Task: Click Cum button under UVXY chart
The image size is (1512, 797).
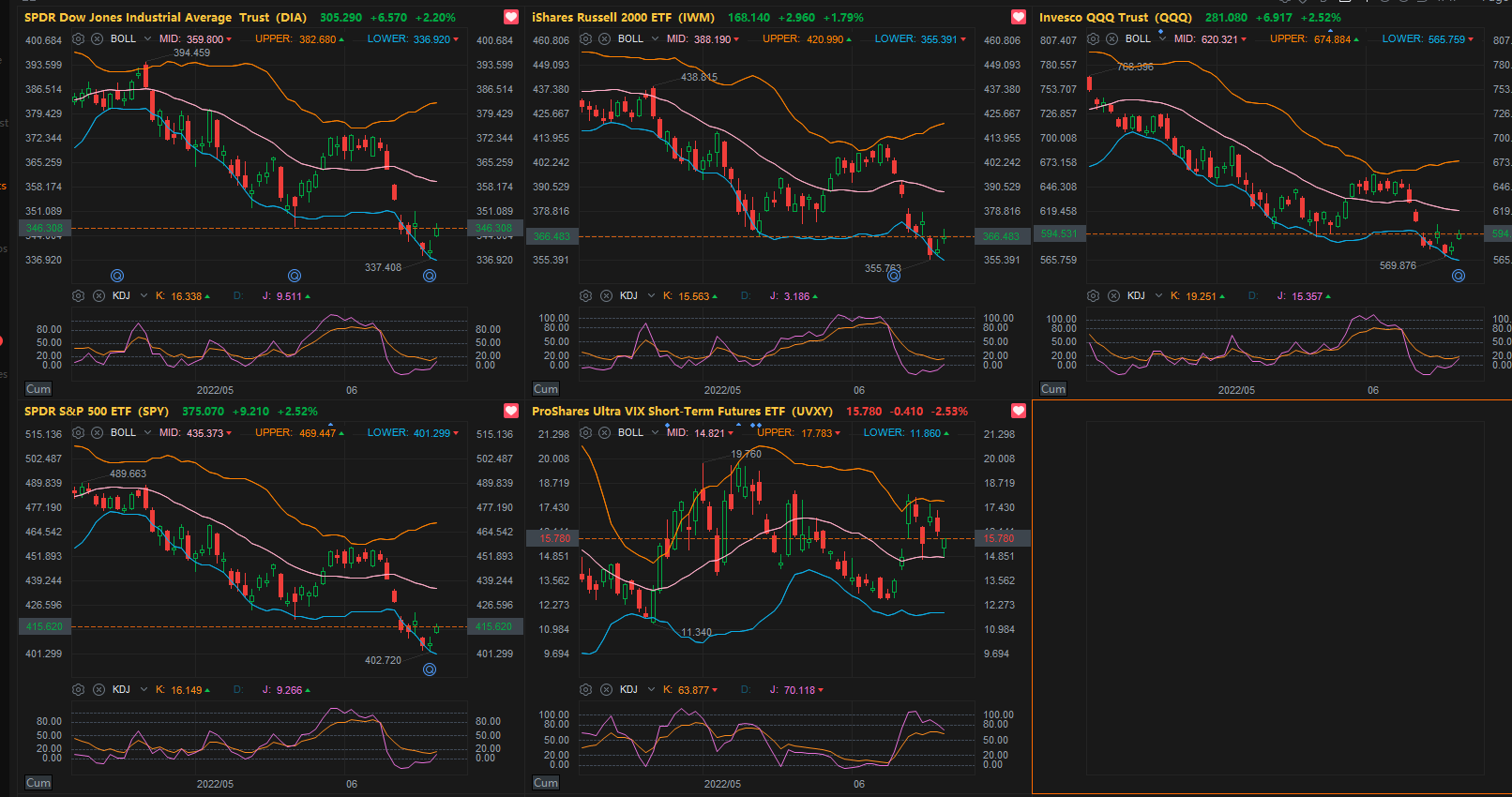Action: 546,783
